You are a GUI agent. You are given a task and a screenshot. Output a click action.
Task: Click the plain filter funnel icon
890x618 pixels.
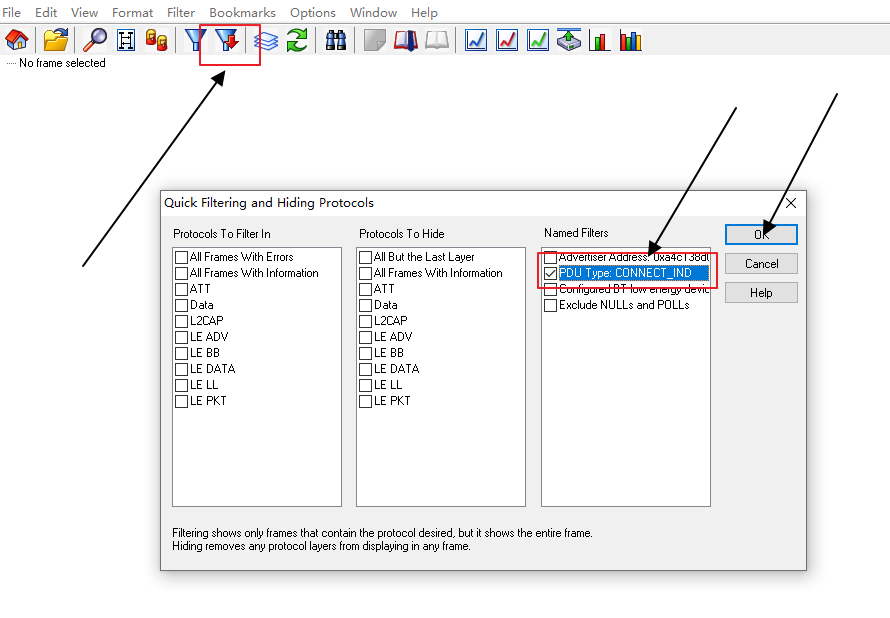[x=194, y=40]
